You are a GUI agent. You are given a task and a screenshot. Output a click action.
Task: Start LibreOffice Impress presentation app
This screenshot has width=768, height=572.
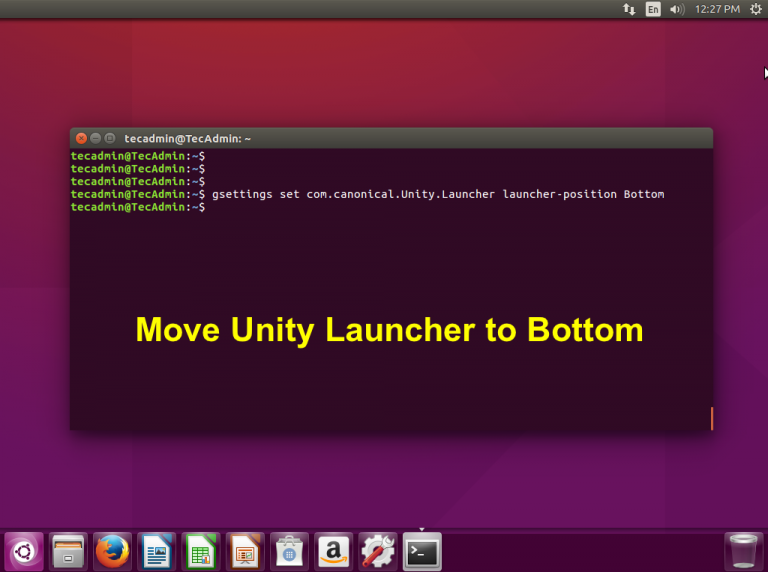click(x=245, y=551)
